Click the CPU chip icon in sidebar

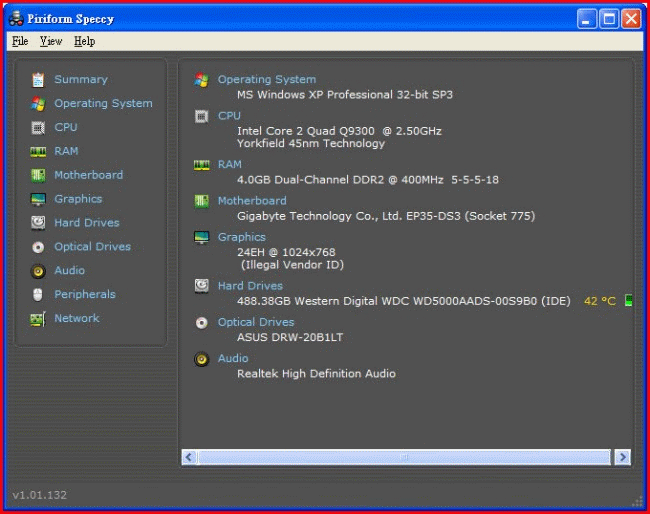[38, 128]
